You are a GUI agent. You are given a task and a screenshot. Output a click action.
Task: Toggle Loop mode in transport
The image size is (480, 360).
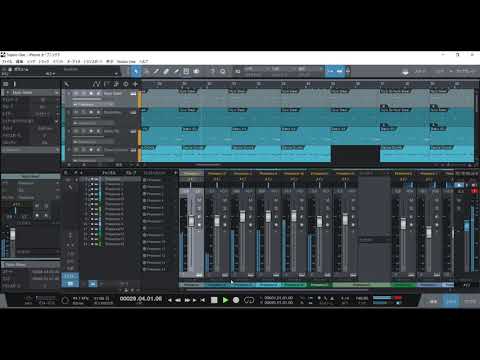249,300
